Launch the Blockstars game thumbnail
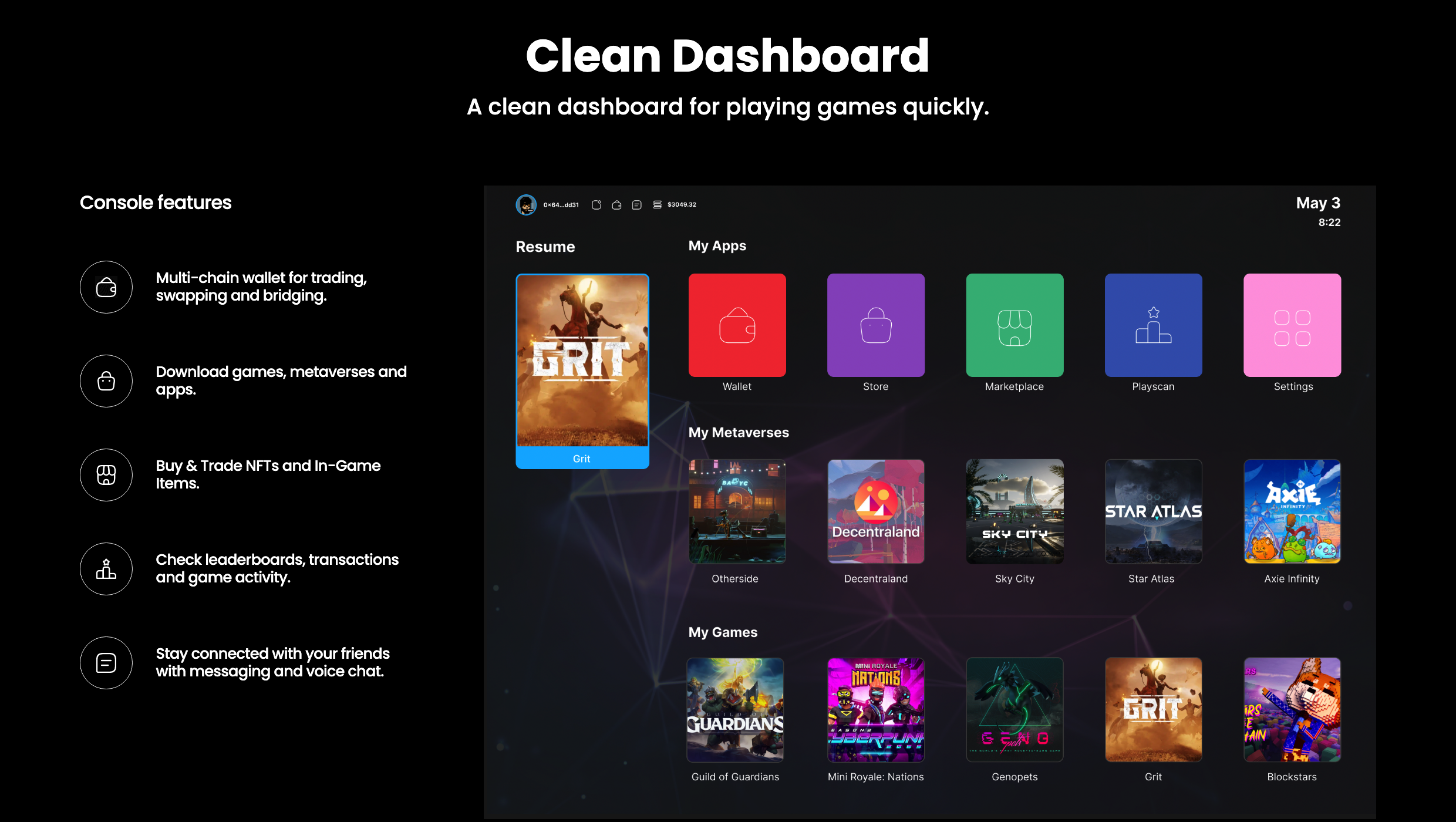 (x=1292, y=710)
